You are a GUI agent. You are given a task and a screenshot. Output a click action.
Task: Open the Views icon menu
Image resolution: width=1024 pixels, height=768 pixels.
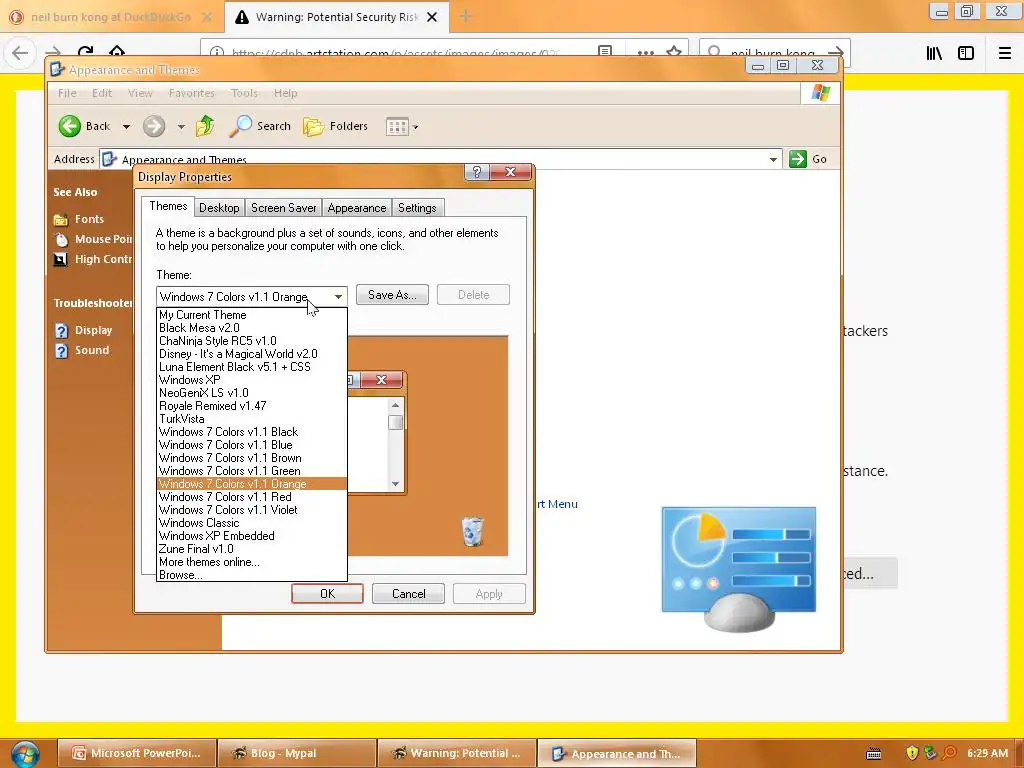[x=397, y=126]
